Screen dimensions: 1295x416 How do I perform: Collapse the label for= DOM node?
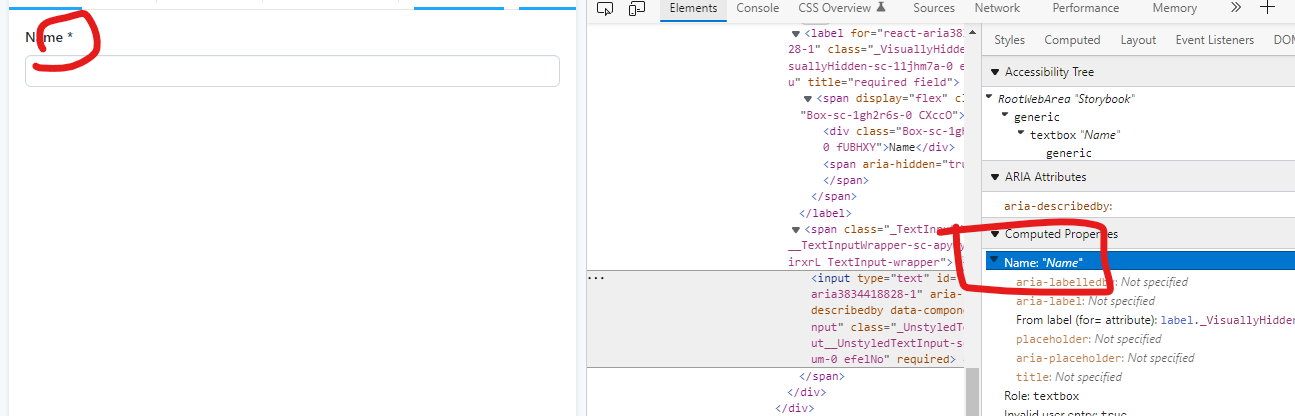tap(796, 33)
